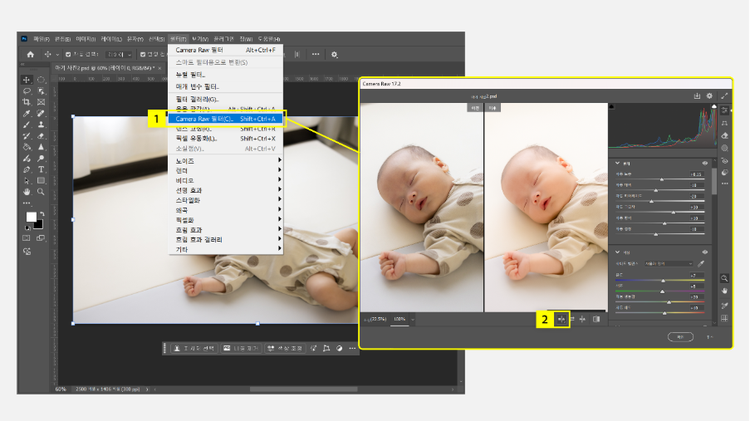Select the Path Selection tool
This screenshot has height=421, width=750.
coord(26,181)
